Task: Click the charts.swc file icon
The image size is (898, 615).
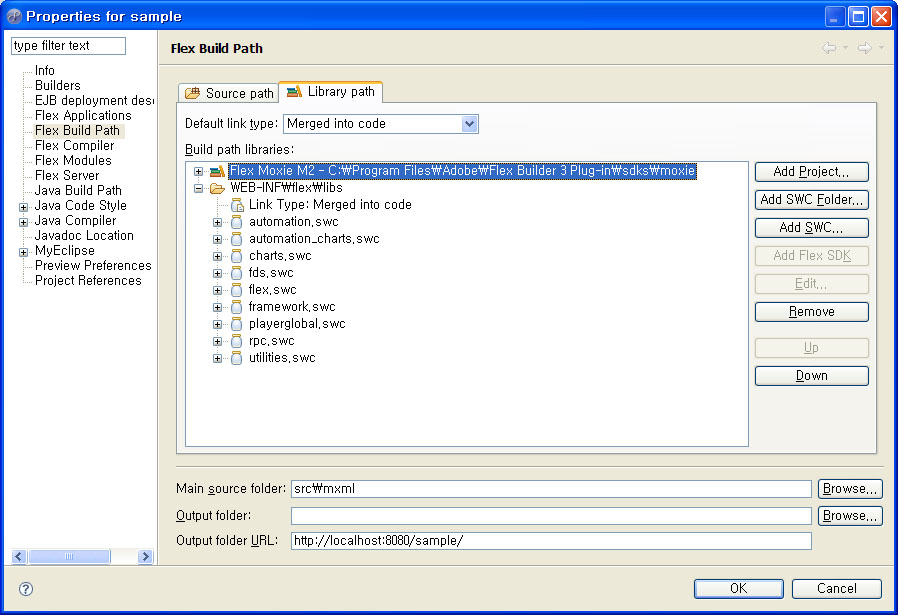Action: coord(237,256)
